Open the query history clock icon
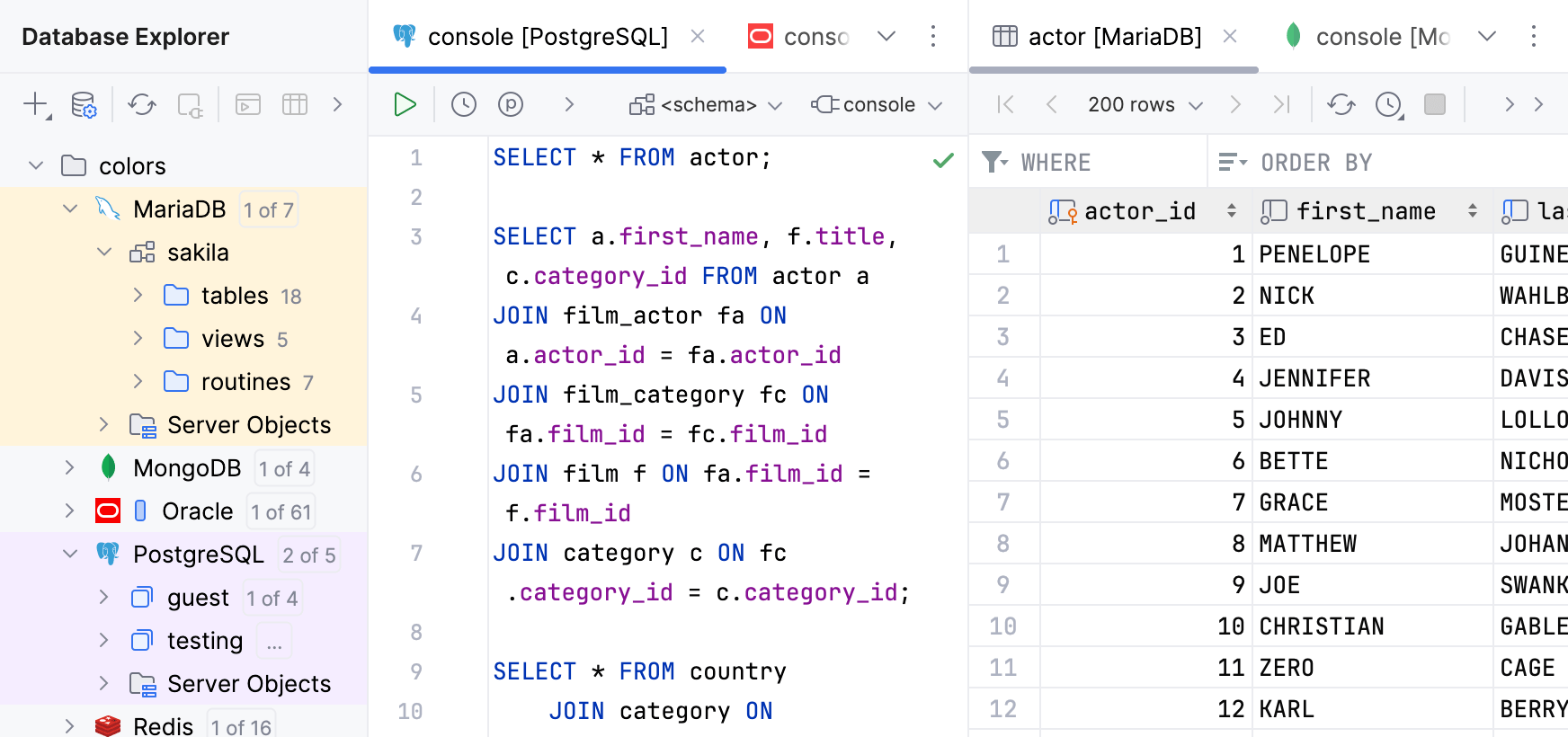 pos(463,104)
